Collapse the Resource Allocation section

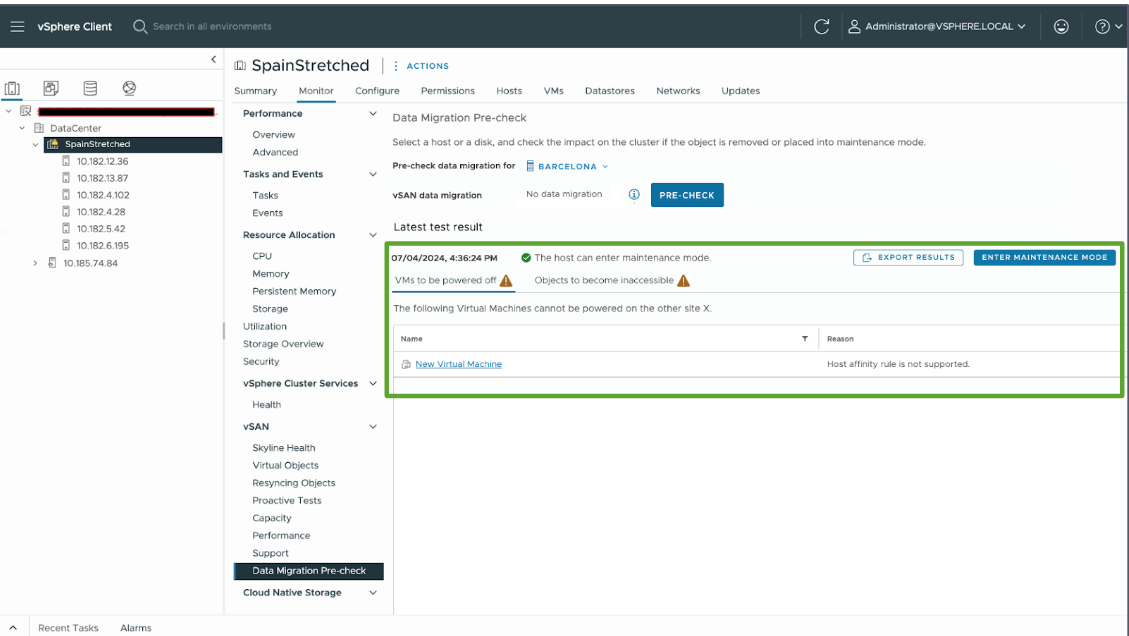pos(373,235)
